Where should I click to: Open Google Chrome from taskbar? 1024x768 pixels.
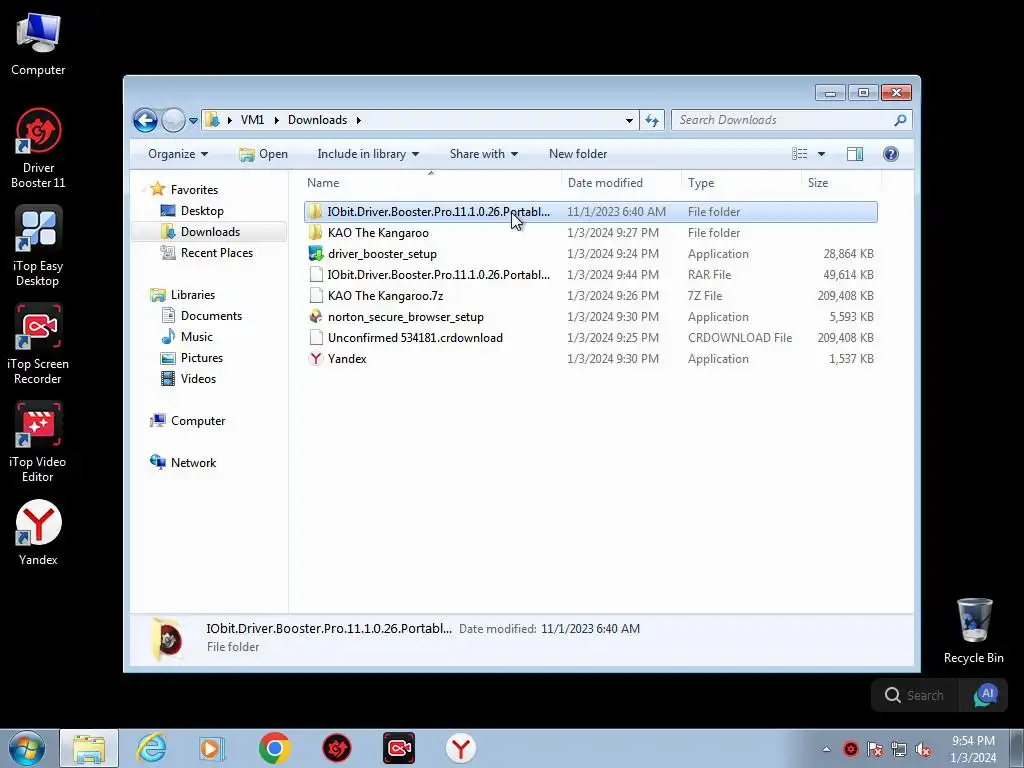(274, 748)
